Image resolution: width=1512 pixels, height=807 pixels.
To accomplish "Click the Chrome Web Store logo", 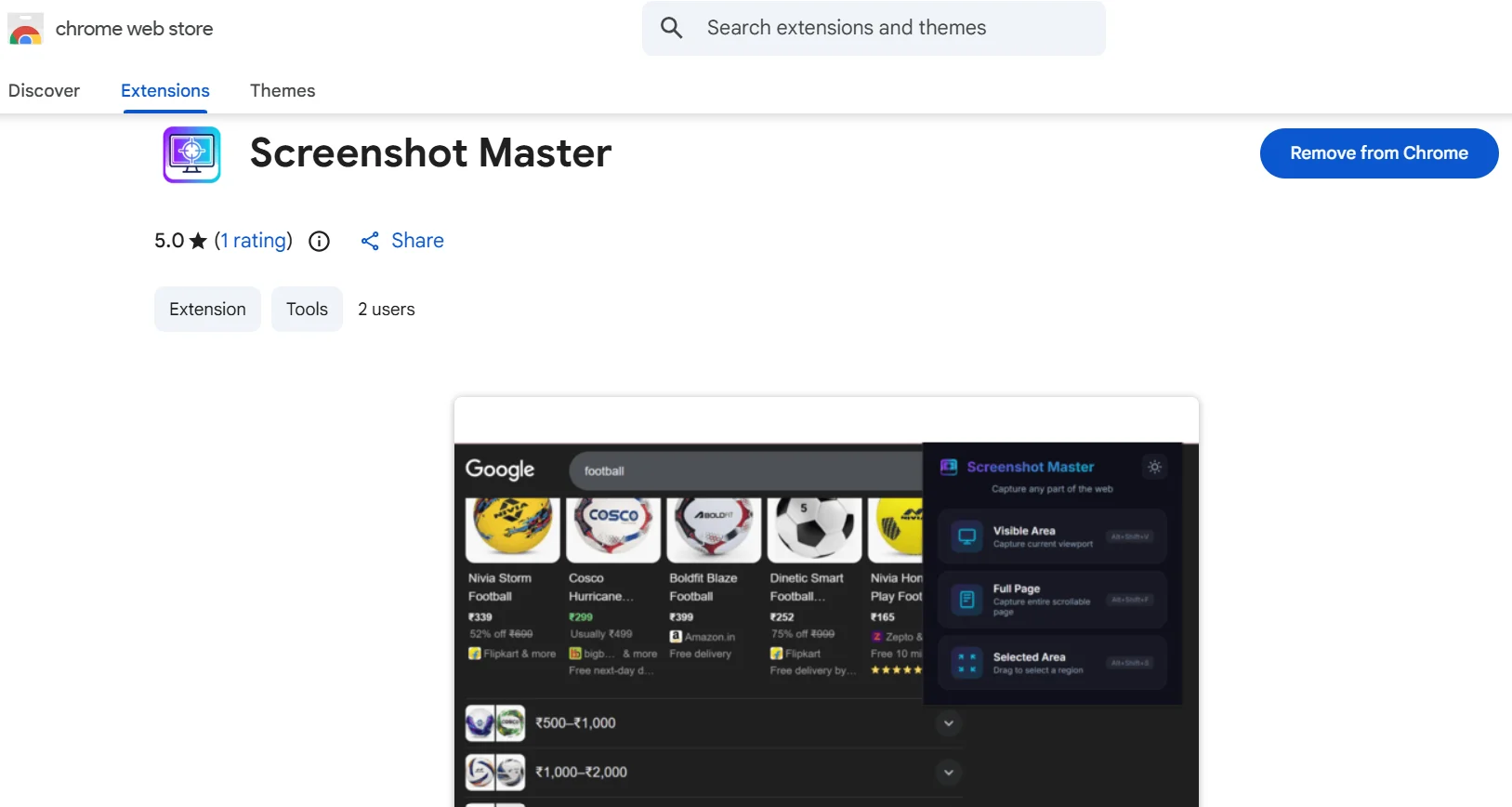I will pyautogui.click(x=25, y=29).
